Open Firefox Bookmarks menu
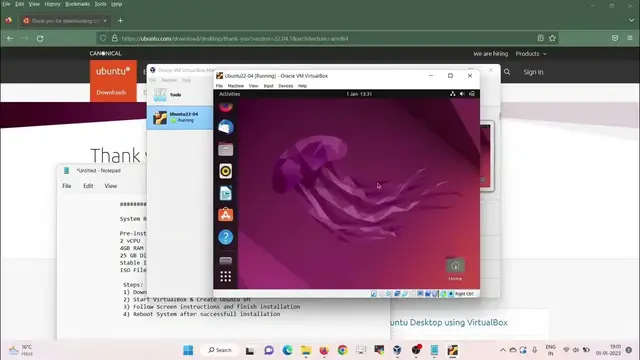 pos(77,4)
